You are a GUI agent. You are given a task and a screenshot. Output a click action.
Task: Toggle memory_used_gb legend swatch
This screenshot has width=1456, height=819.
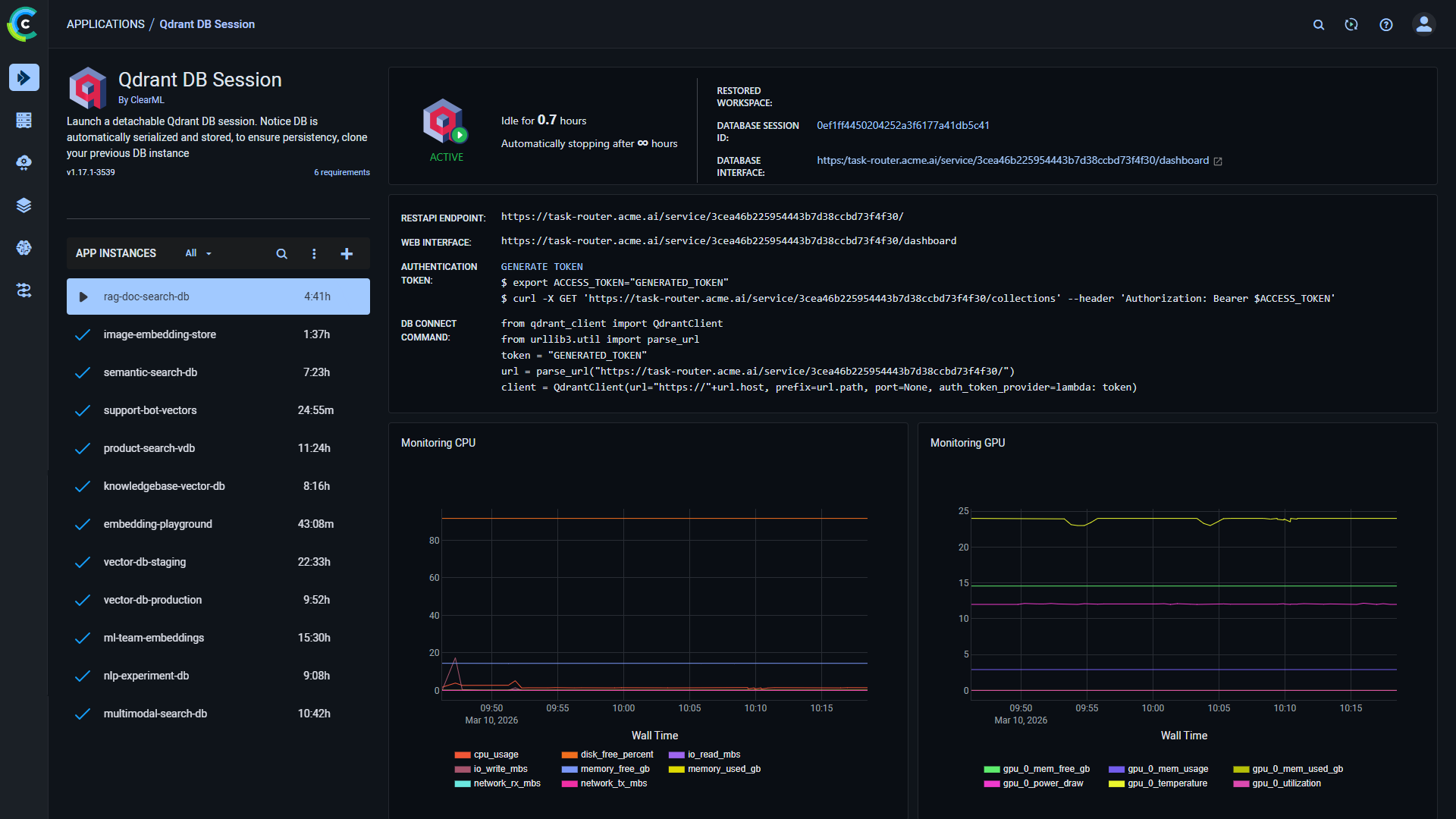676,770
